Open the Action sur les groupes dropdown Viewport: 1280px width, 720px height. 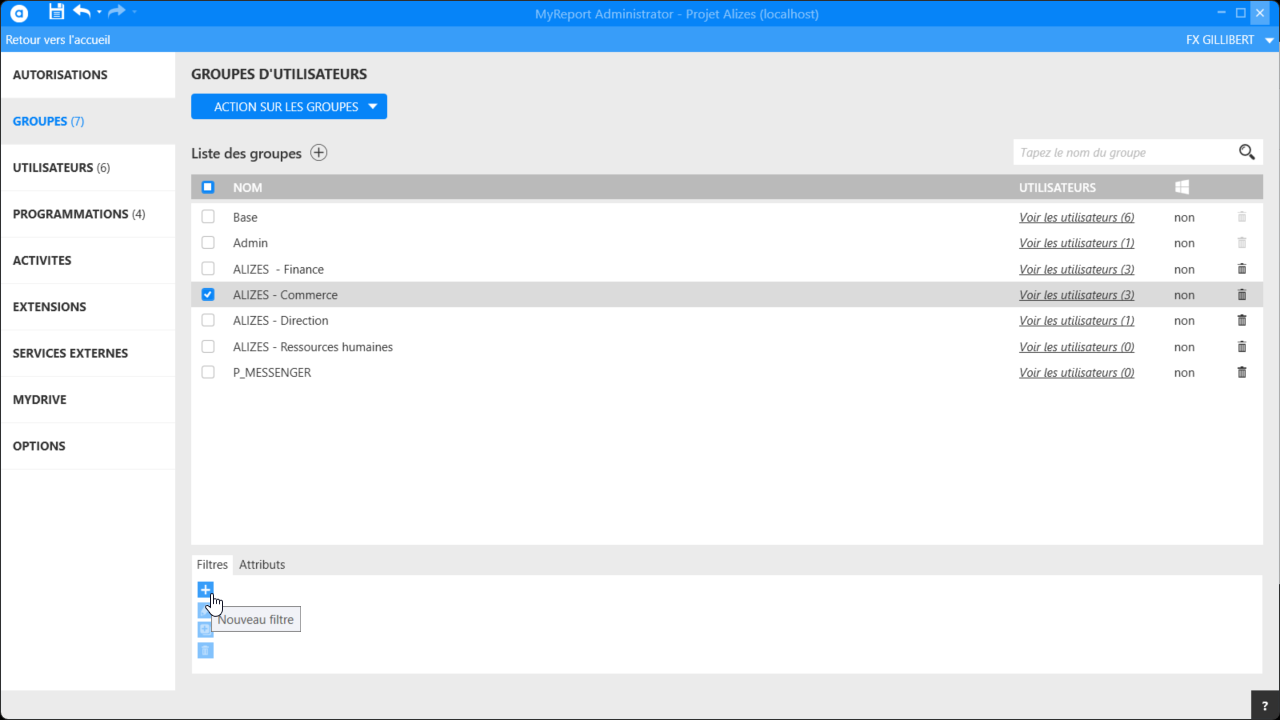click(x=288, y=107)
